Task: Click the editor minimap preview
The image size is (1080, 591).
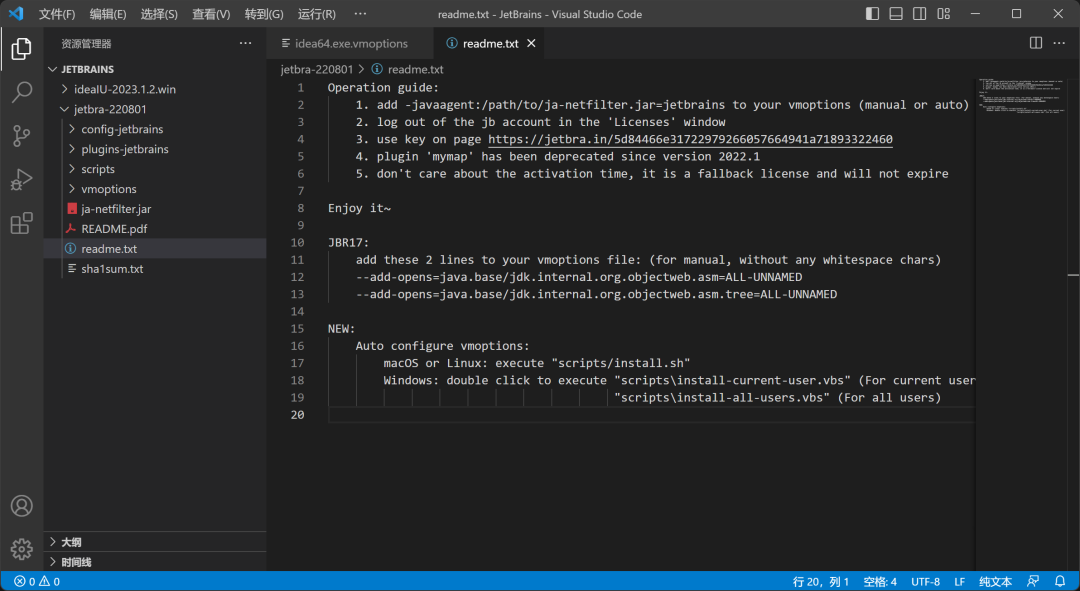Action: point(1021,96)
